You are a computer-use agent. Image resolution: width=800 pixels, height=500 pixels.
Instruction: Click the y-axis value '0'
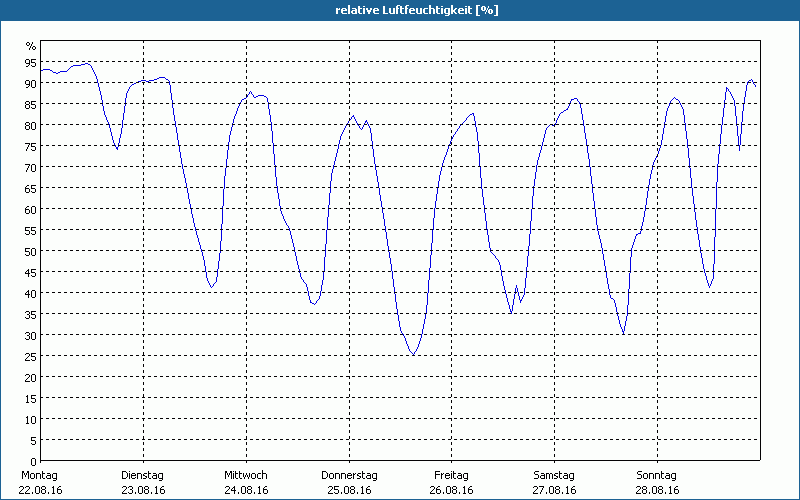(34, 462)
